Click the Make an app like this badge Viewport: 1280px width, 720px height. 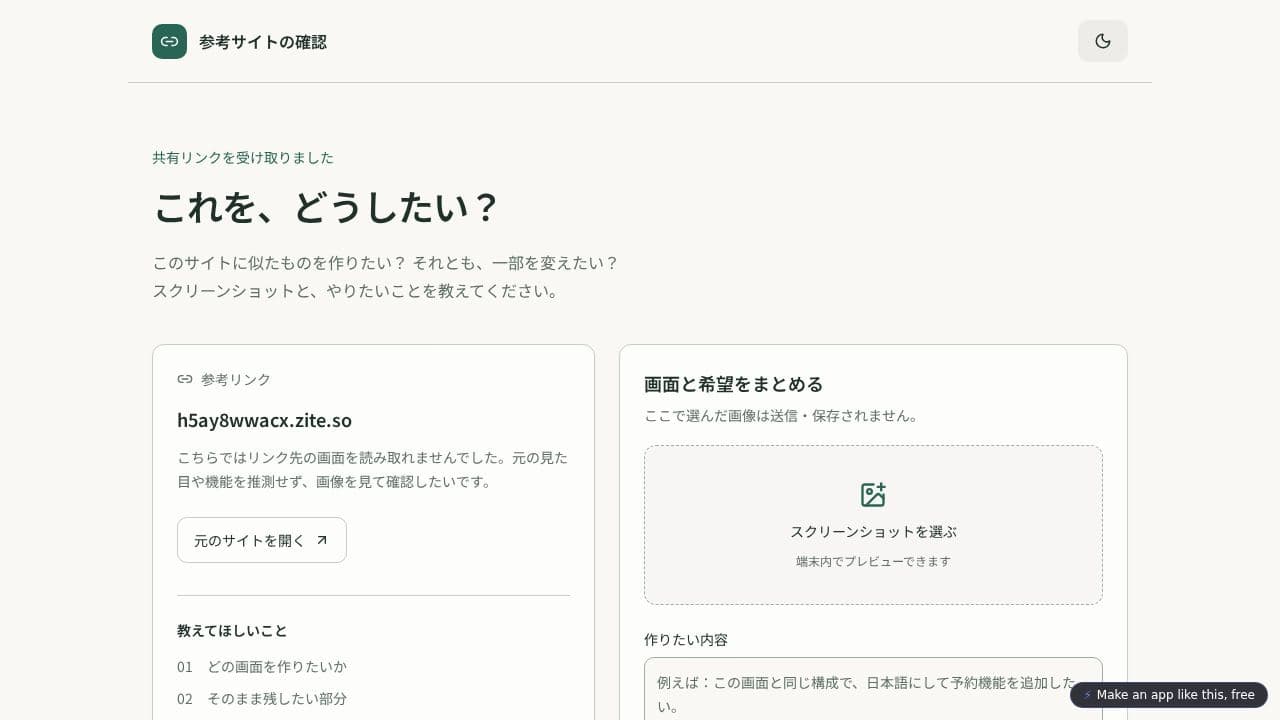point(1169,695)
